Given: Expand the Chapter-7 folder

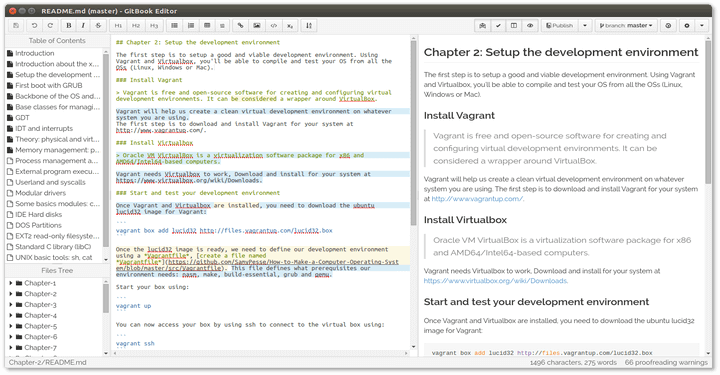Looking at the screenshot, I should click(11, 348).
